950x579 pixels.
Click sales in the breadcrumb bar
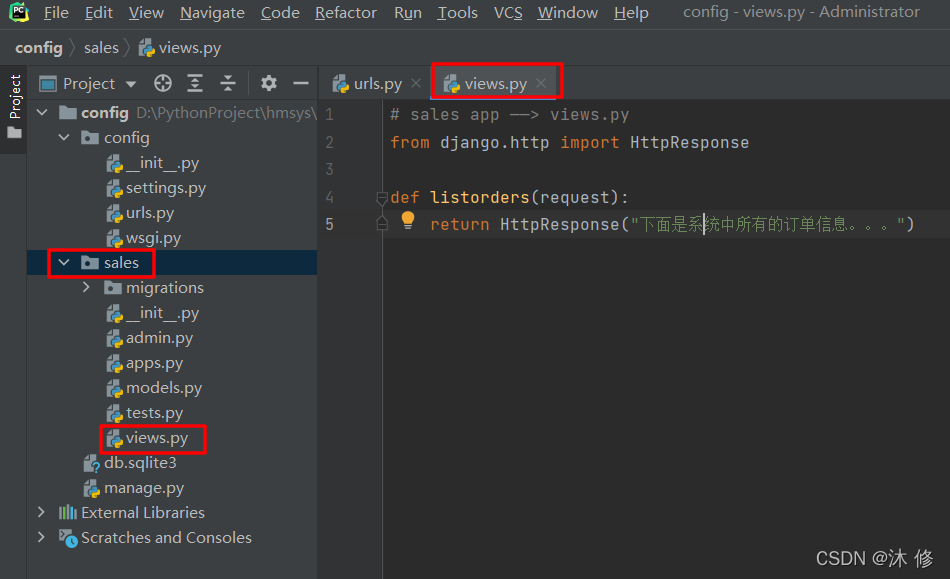(x=101, y=48)
